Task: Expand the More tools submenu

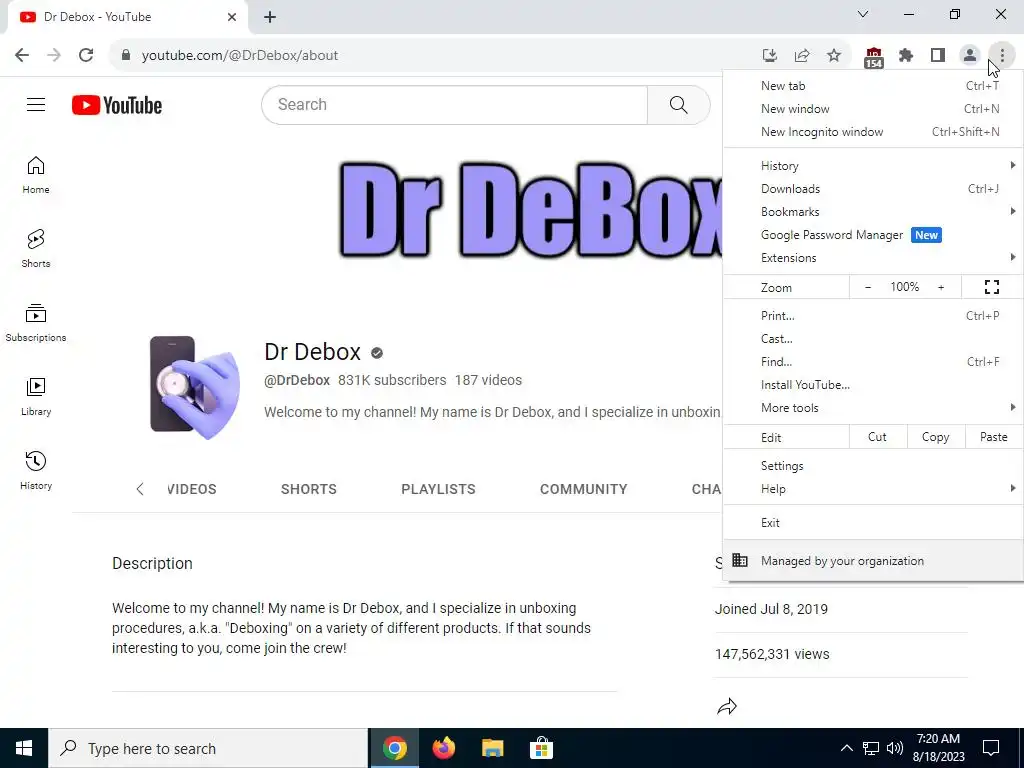Action: pos(873,408)
